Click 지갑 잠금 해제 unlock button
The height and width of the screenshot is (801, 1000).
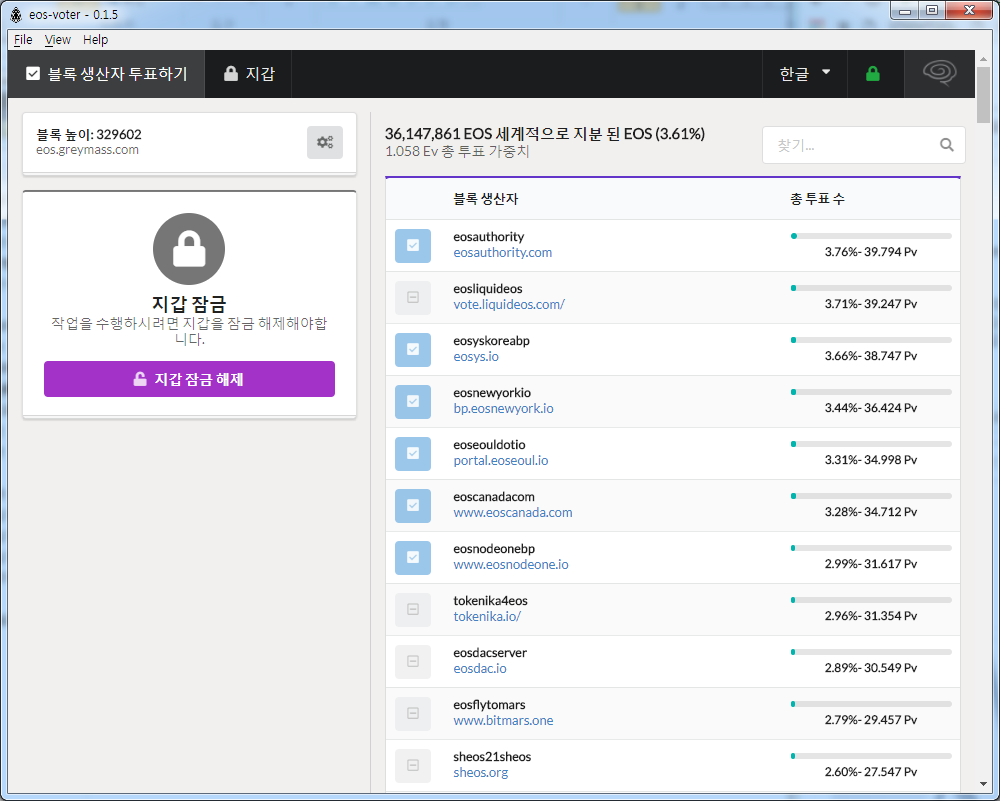[189, 379]
